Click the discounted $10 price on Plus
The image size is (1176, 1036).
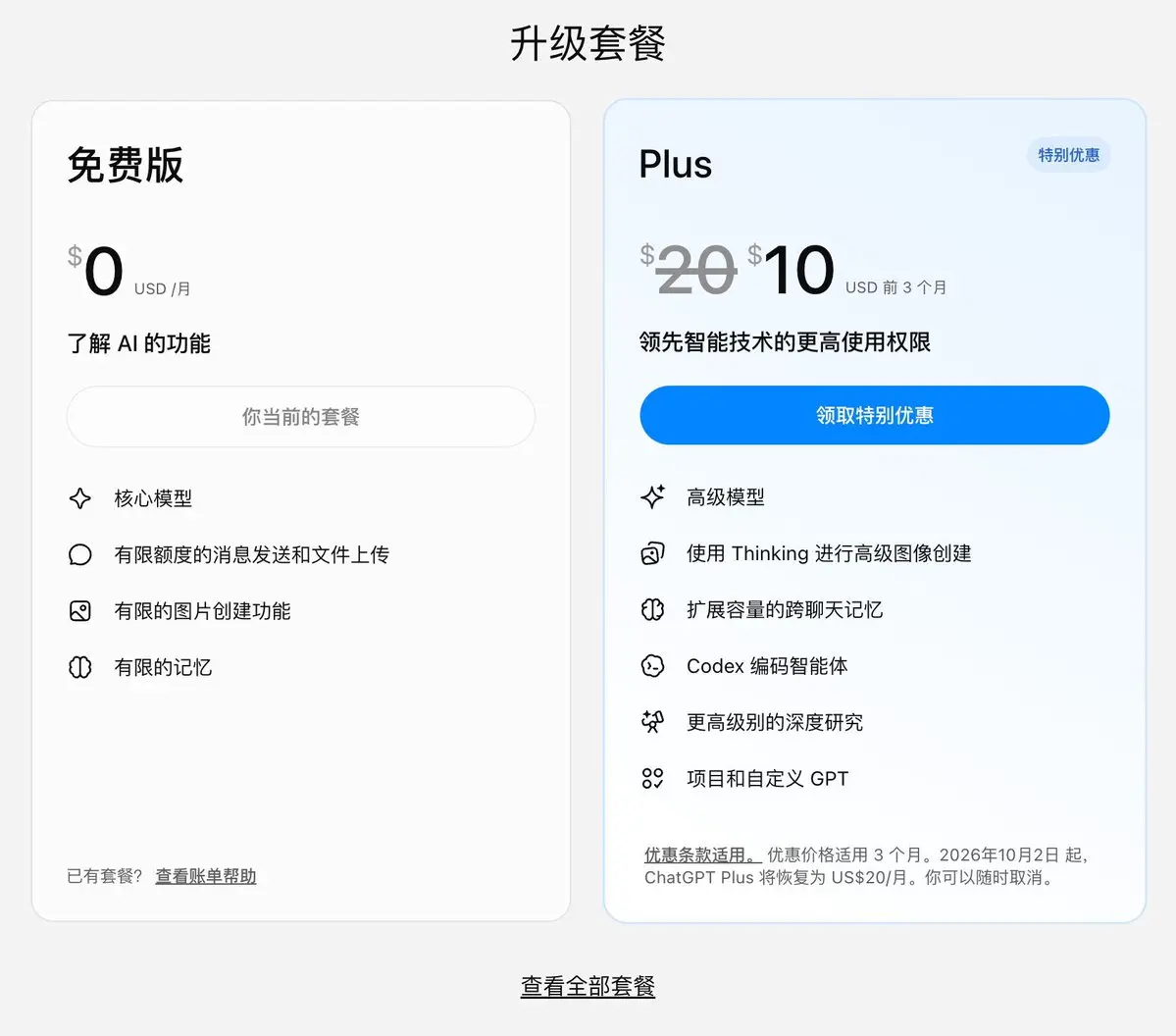pyautogui.click(x=792, y=270)
